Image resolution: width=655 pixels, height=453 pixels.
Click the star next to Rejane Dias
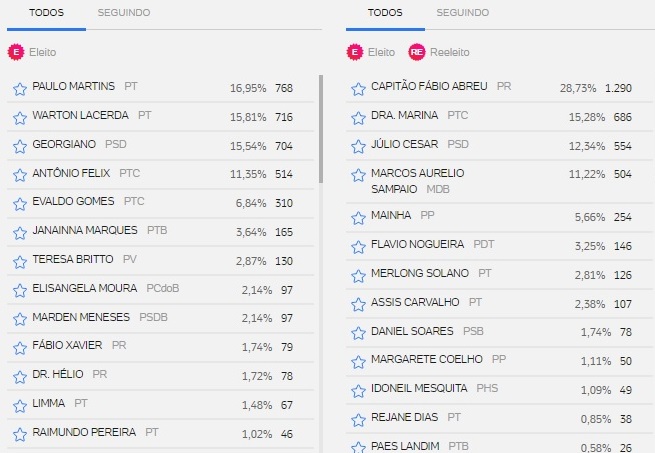coord(358,420)
